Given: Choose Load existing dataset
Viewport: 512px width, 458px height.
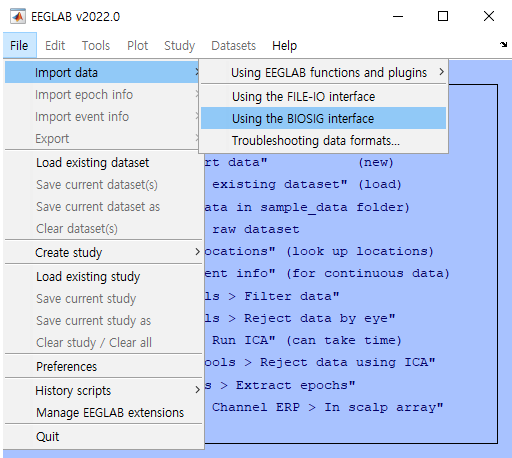Looking at the screenshot, I should [x=103, y=163].
